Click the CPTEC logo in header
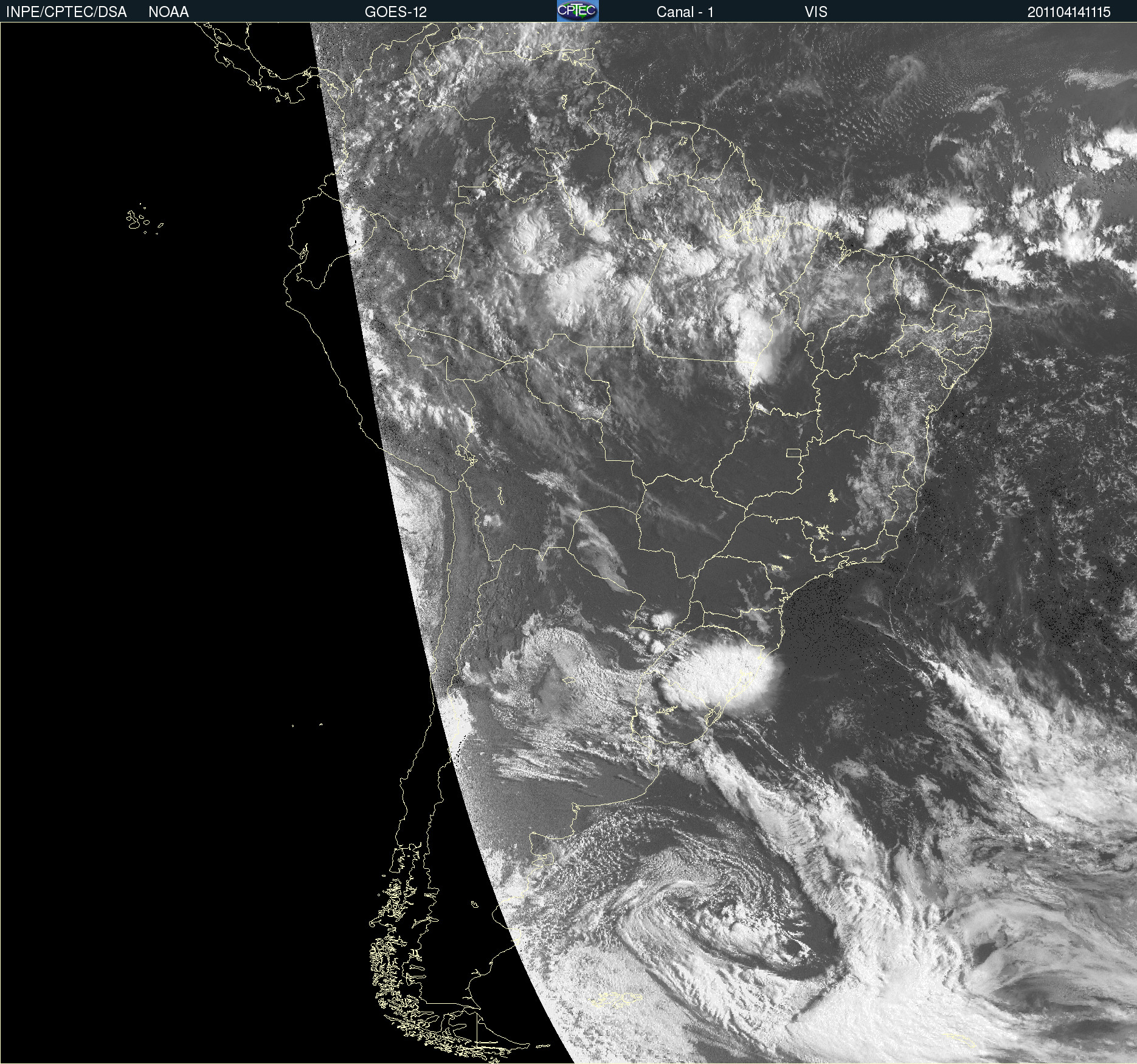Viewport: 1137px width, 1064px height. click(x=578, y=11)
